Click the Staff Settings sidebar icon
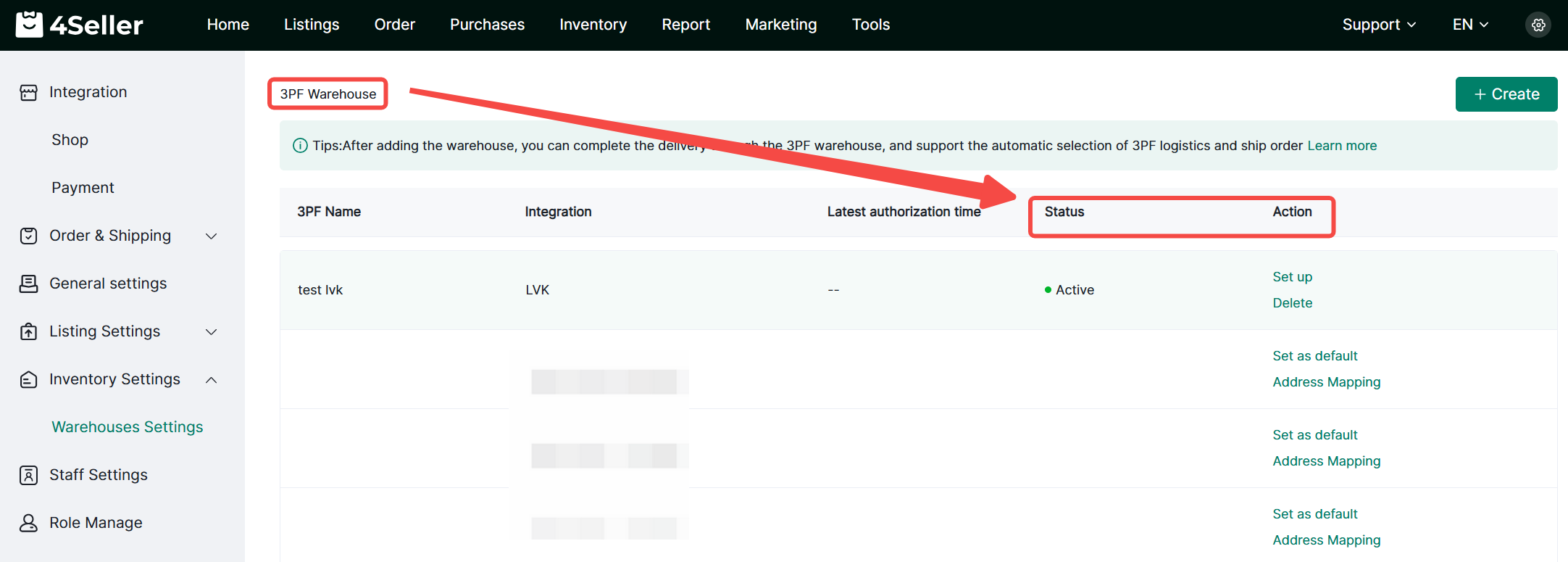 pos(28,475)
